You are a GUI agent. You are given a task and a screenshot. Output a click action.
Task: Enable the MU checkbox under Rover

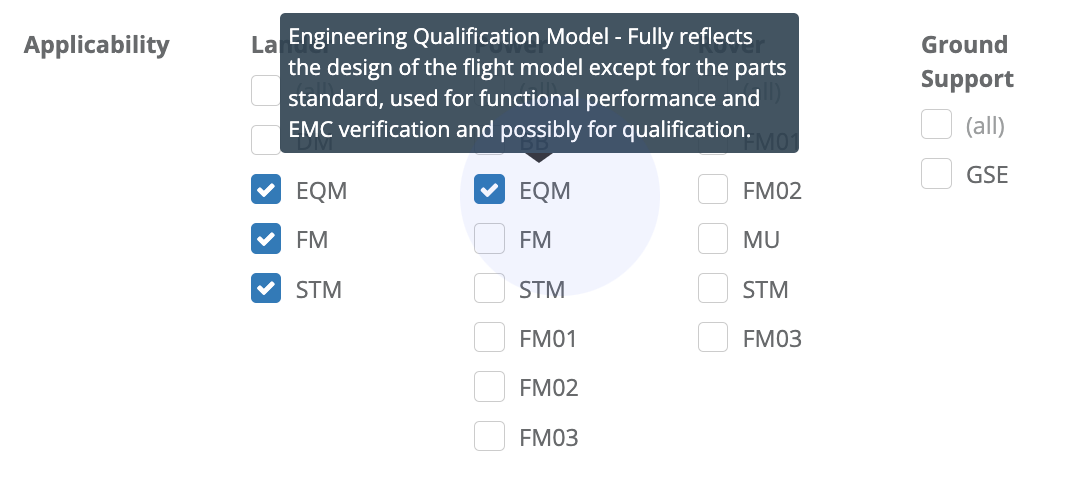713,240
